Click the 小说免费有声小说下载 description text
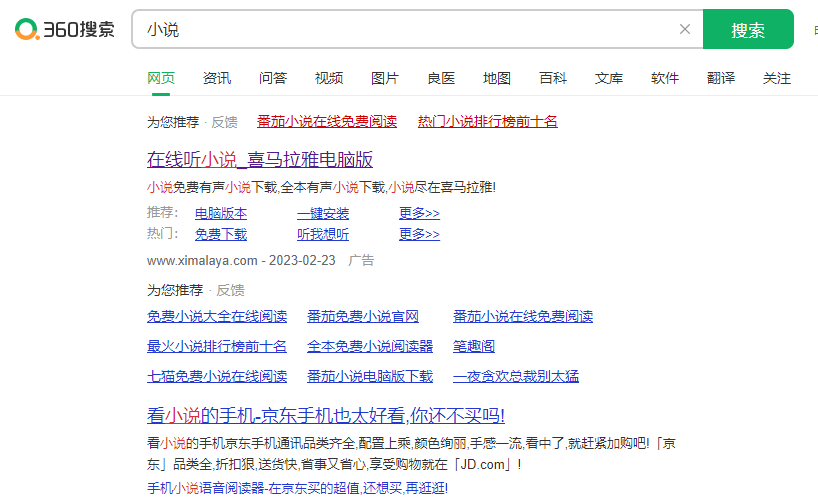 click(321, 187)
